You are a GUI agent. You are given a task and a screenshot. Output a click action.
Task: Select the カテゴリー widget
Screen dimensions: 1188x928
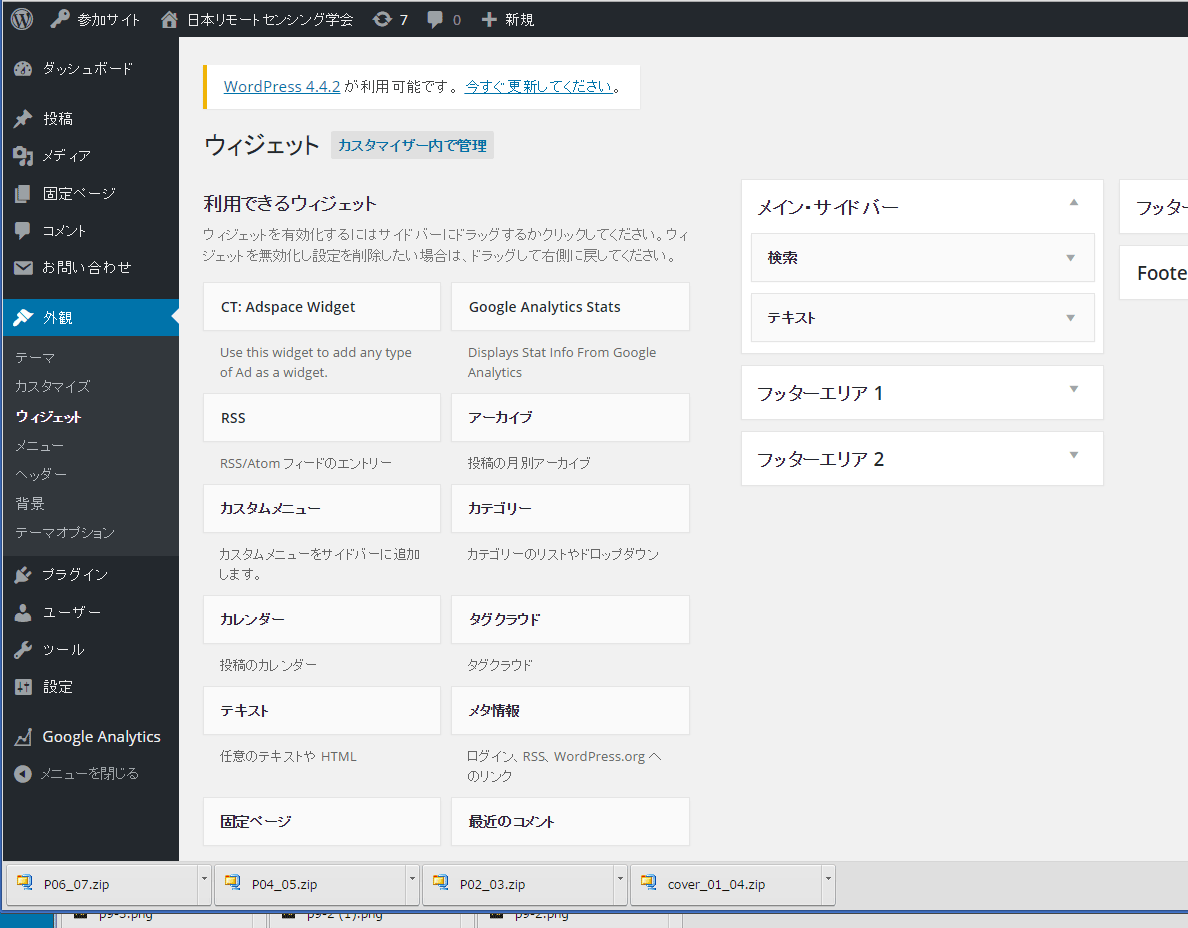[571, 508]
